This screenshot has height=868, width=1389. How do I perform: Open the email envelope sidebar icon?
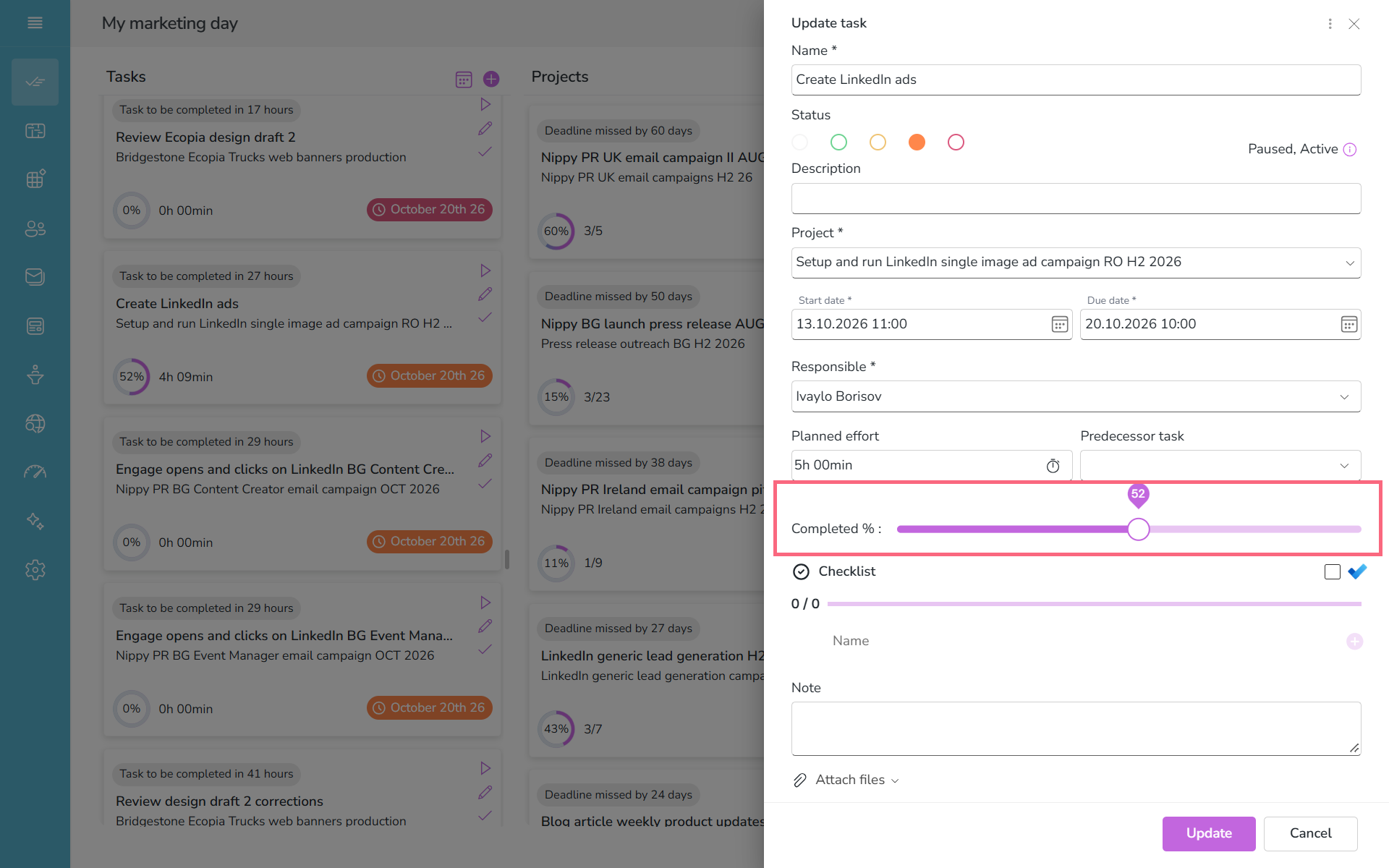click(35, 277)
